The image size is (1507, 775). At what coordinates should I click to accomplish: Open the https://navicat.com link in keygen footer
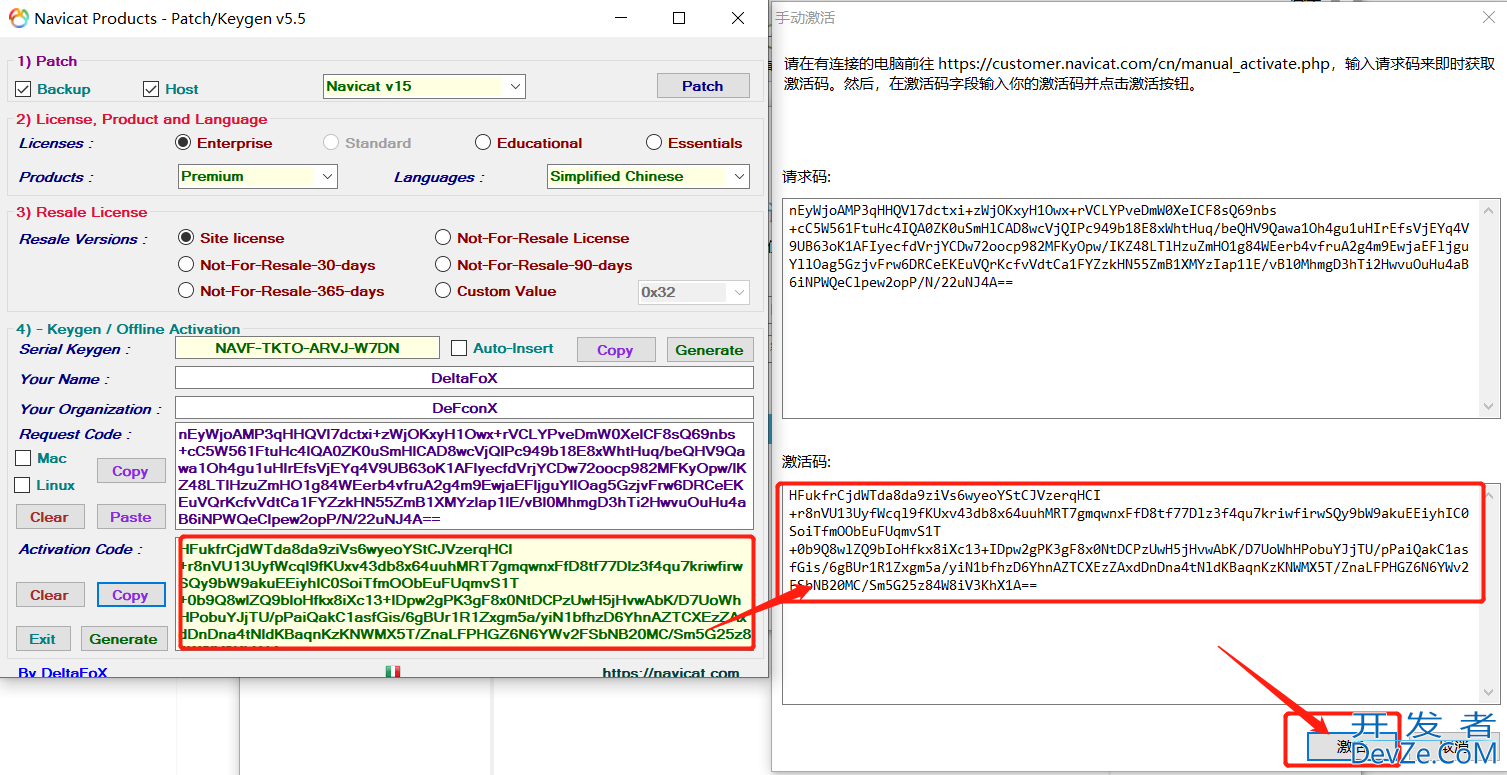click(671, 673)
